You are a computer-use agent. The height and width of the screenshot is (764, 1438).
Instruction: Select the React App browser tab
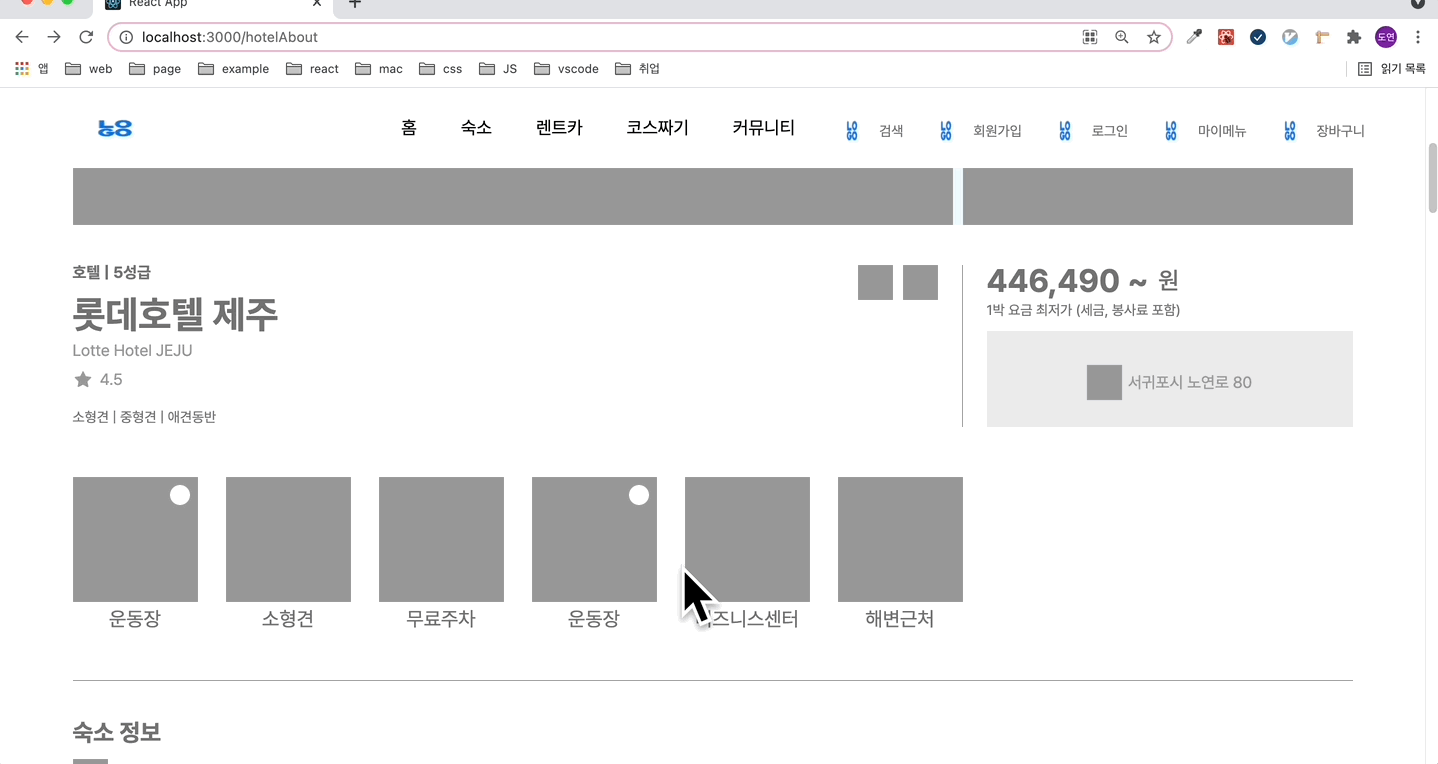[215, 5]
